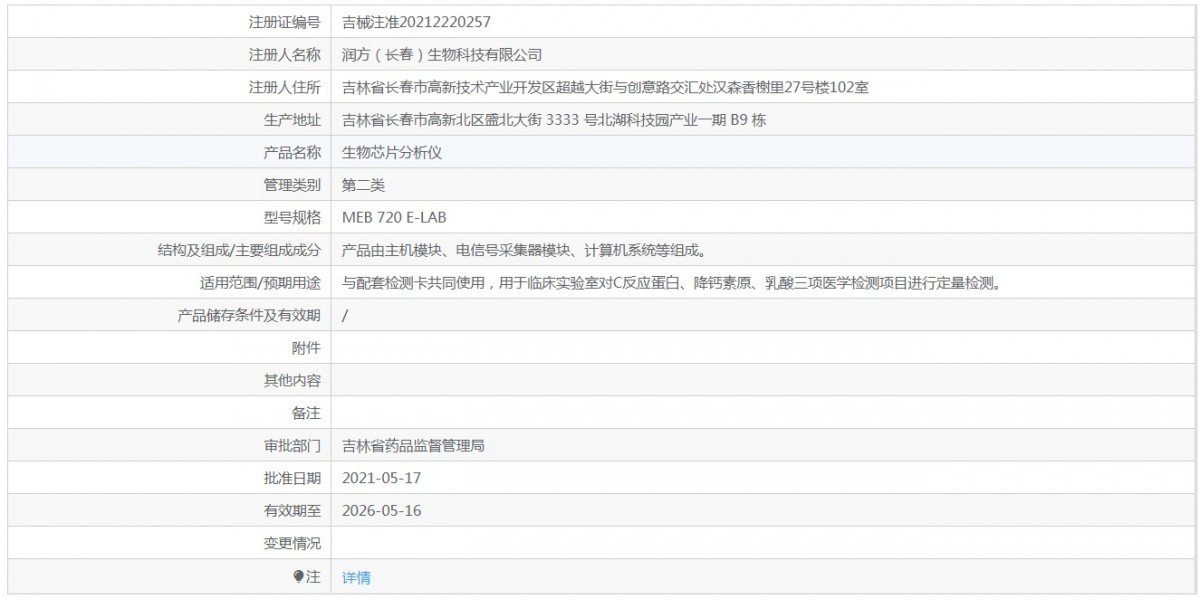The height and width of the screenshot is (599, 1200).
Task: Select expiry date 2026-05-16
Action: (x=381, y=511)
